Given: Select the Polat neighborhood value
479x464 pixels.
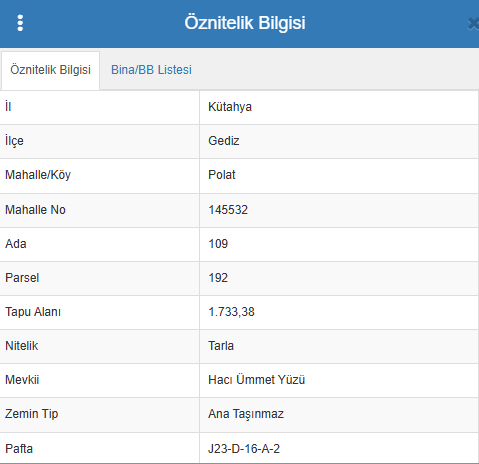Looking at the screenshot, I should tap(222, 175).
